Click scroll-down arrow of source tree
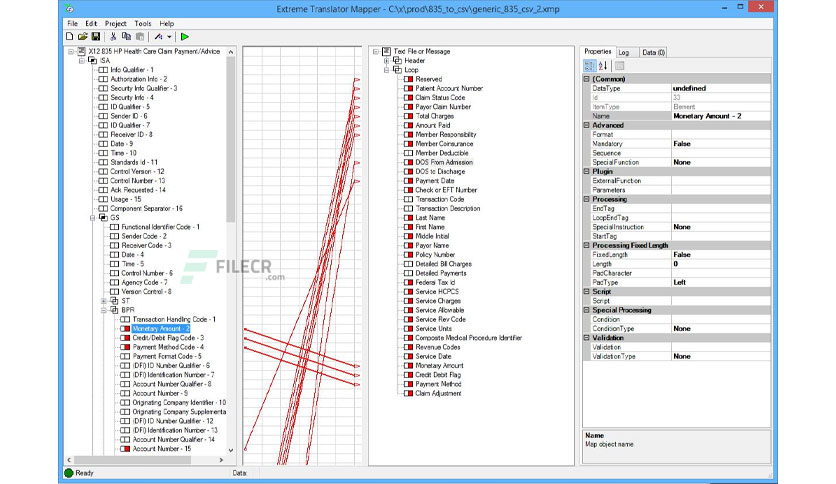The height and width of the screenshot is (484, 836). 230,450
